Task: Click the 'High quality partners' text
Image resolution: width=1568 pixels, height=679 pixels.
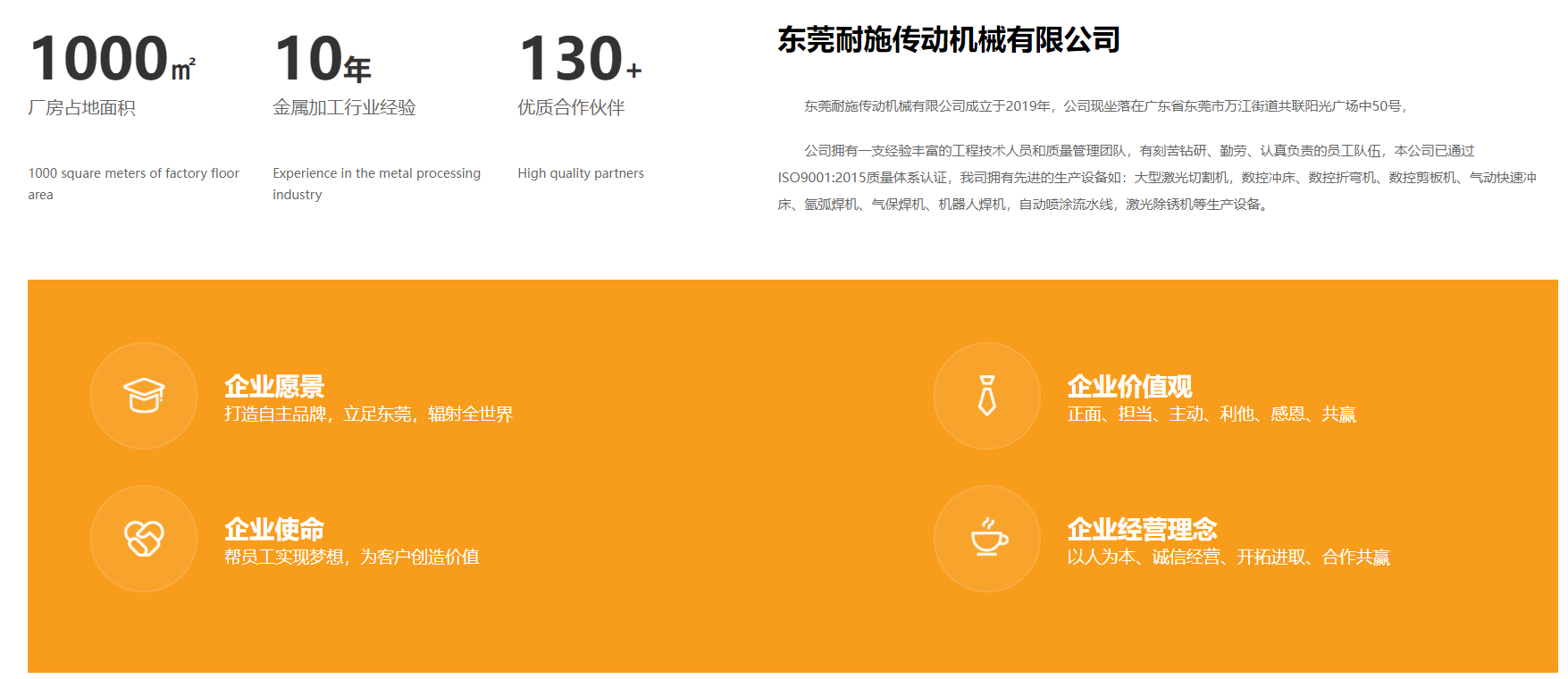Action: pyautogui.click(x=581, y=173)
